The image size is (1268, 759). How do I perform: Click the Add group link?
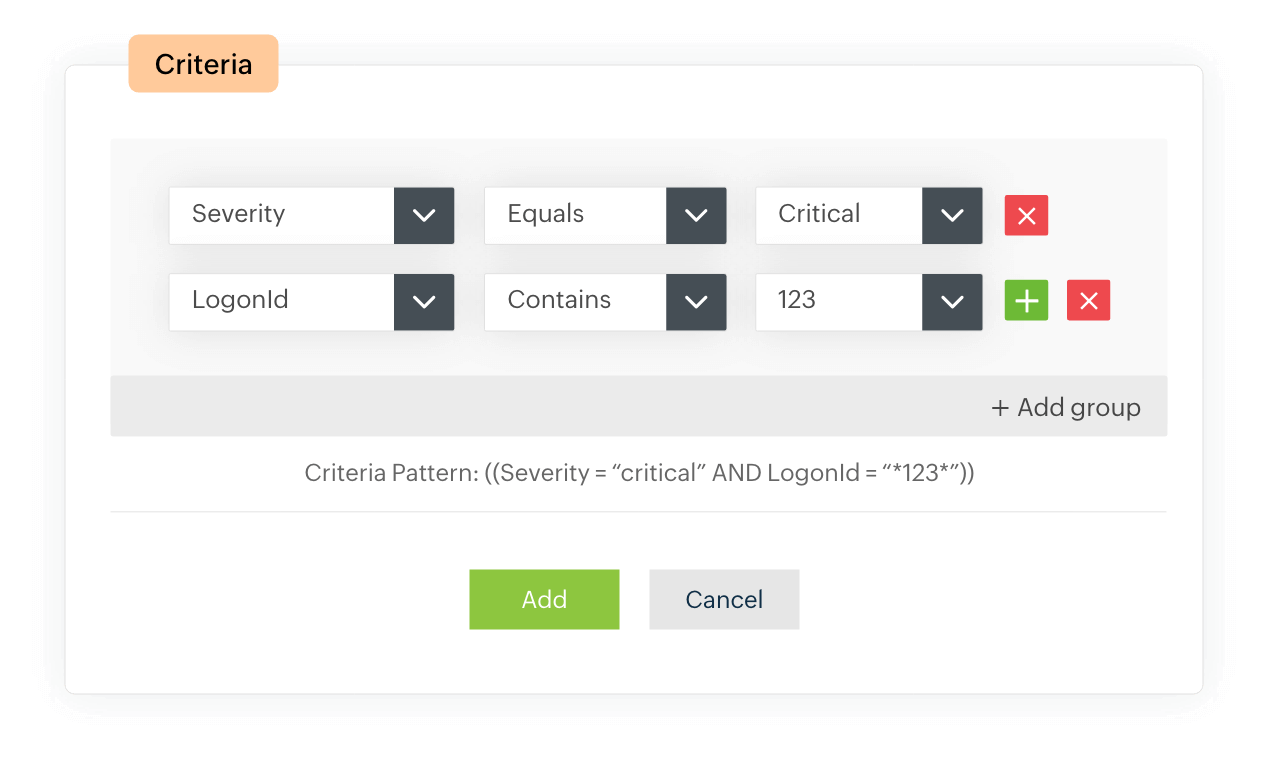click(1066, 408)
